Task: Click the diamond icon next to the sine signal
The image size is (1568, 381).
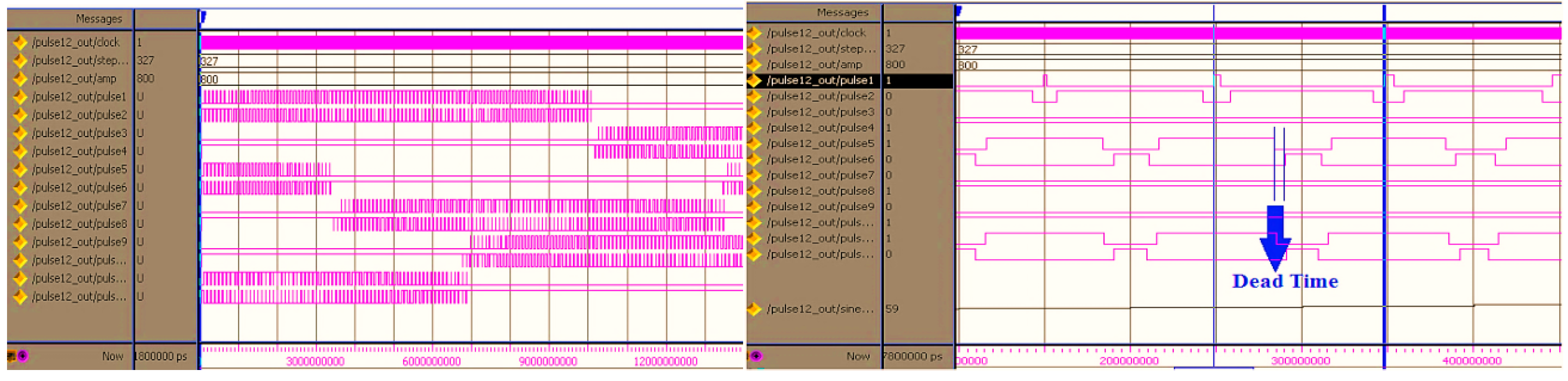Action: (755, 309)
